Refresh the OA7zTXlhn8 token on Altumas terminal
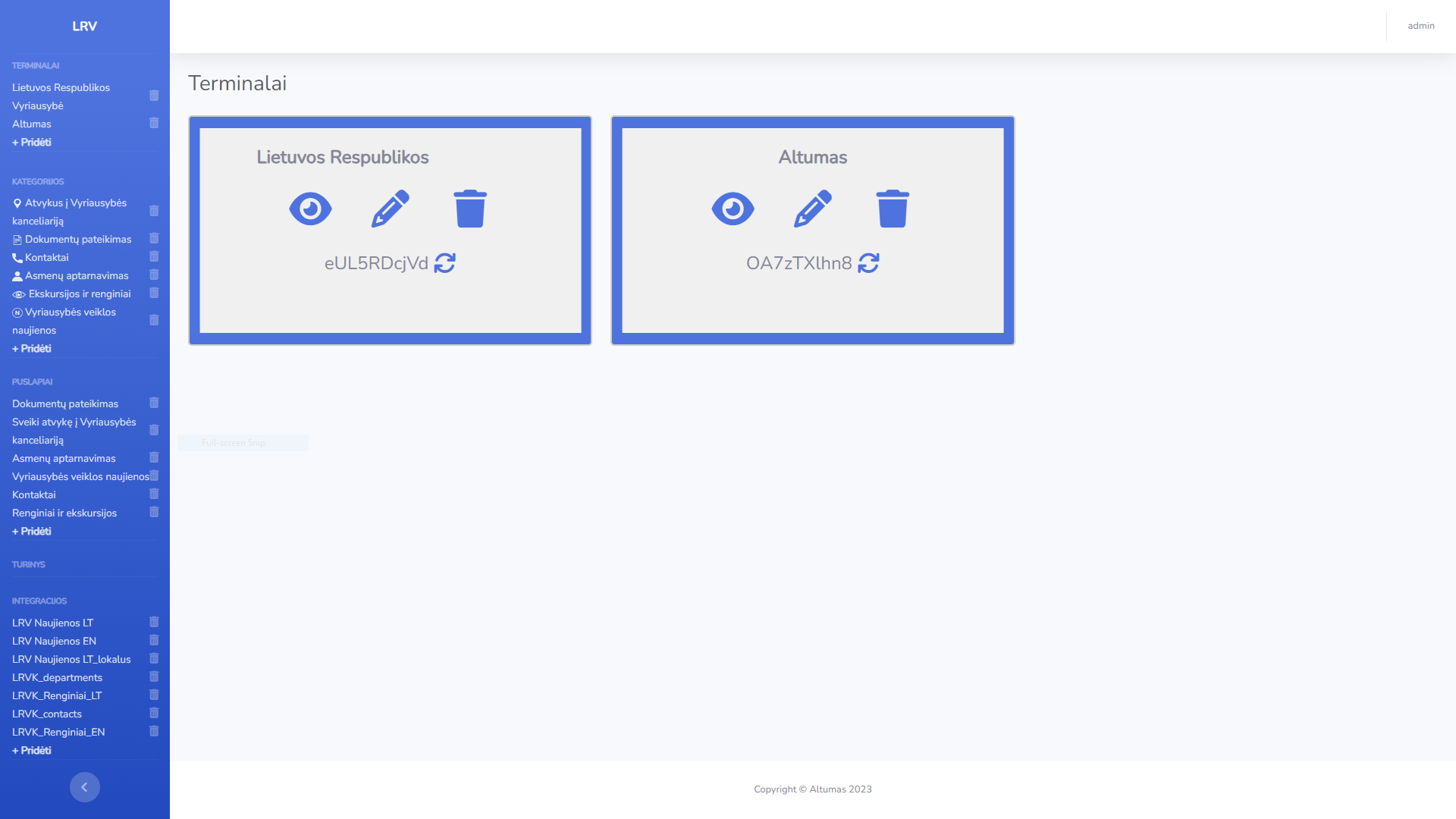The width and height of the screenshot is (1456, 819). [x=869, y=262]
